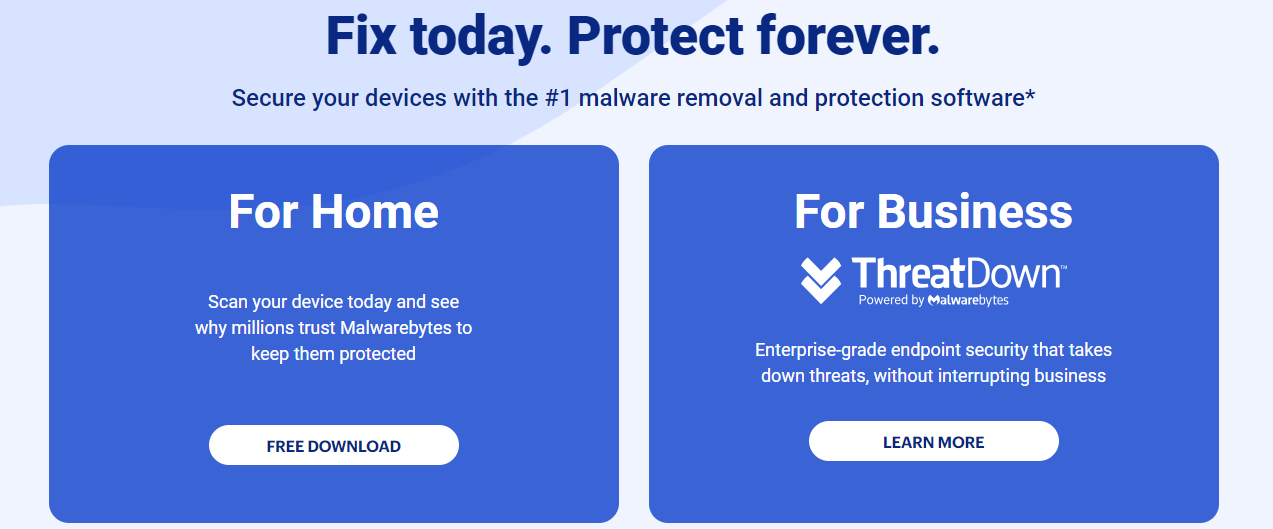The width and height of the screenshot is (1273, 529).
Task: Click the "#1" text in the subheading
Action: 557,99
